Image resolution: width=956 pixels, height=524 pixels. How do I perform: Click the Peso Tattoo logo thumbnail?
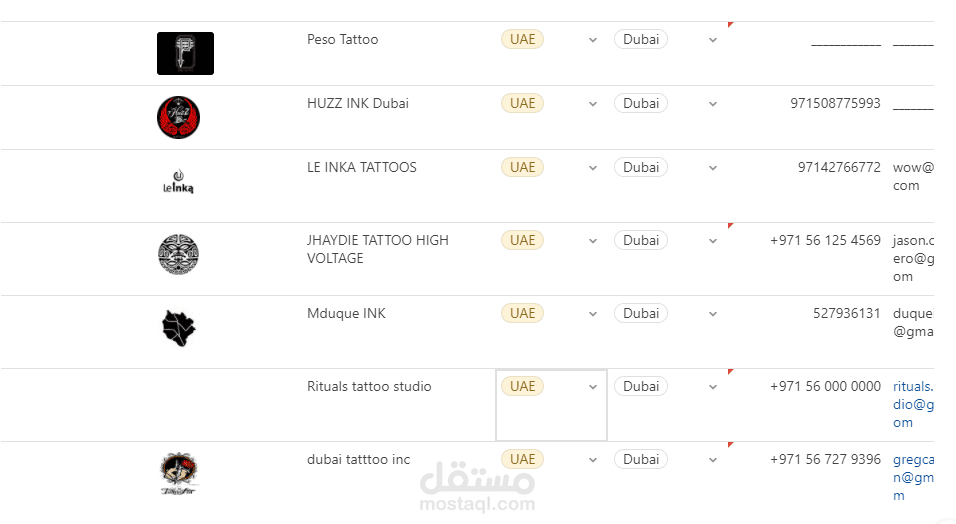185,53
